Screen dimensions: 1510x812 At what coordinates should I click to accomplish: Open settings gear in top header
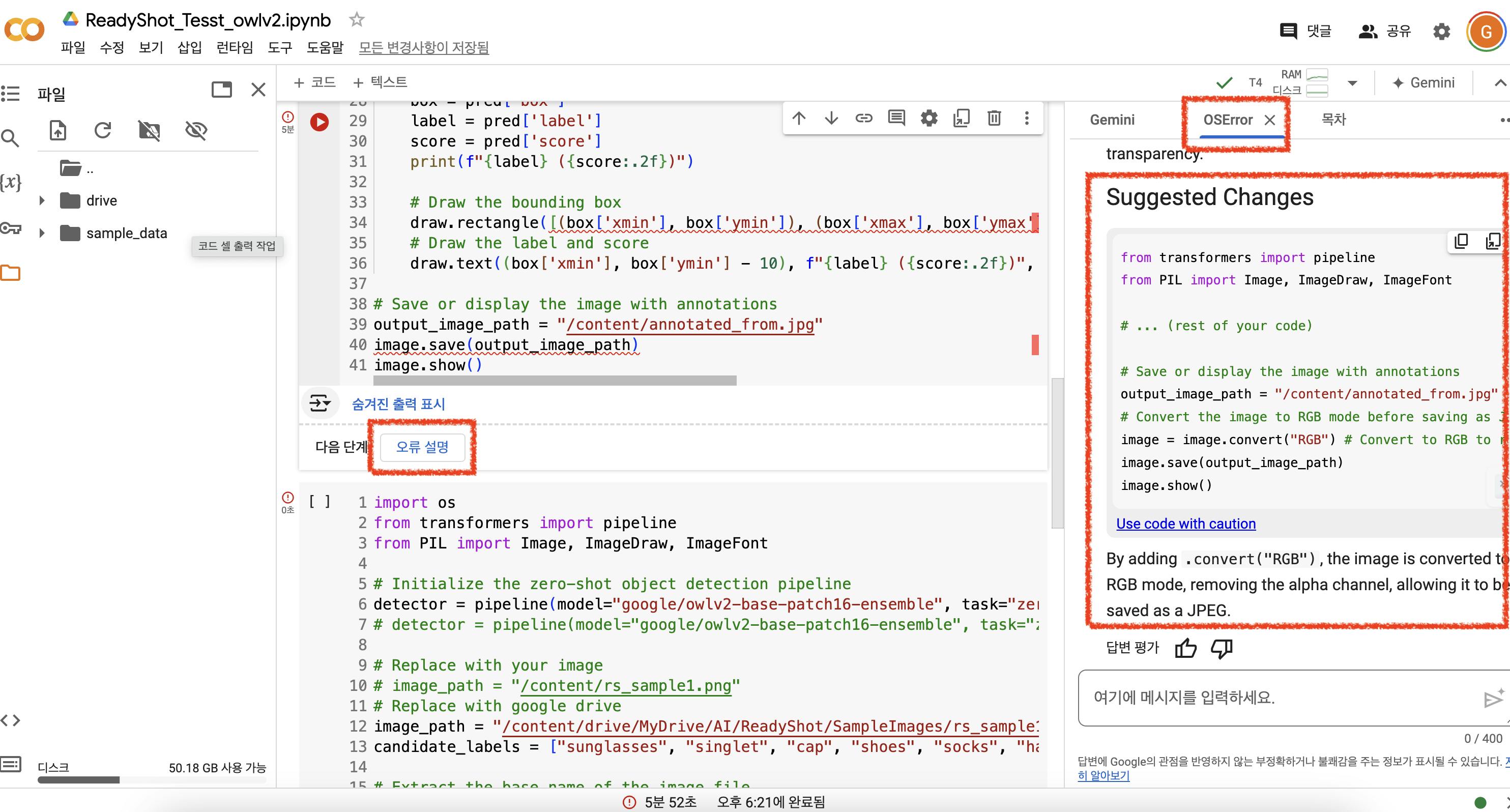(1441, 31)
